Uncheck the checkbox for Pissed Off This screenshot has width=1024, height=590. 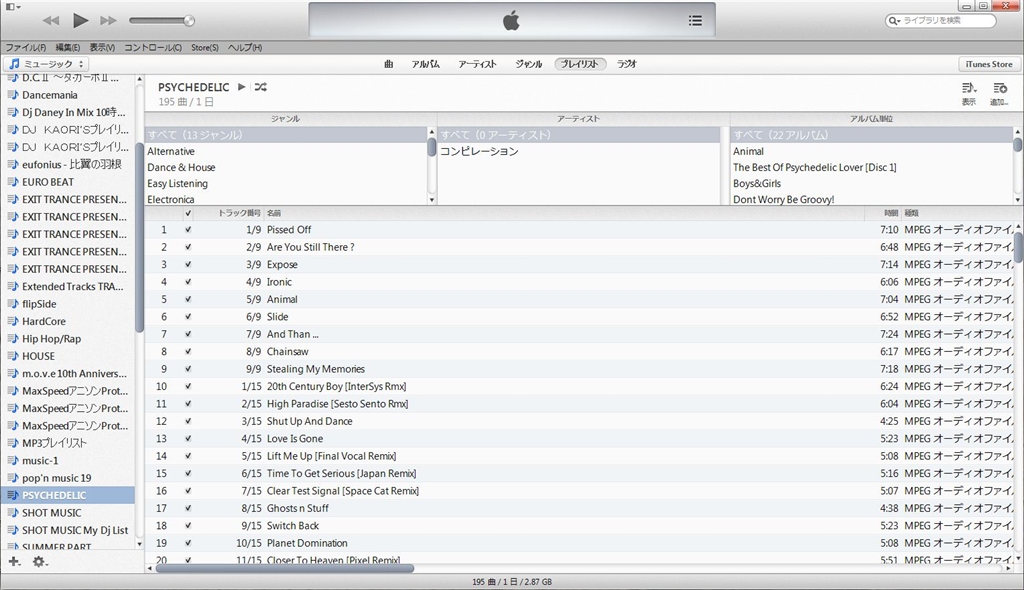pos(188,230)
